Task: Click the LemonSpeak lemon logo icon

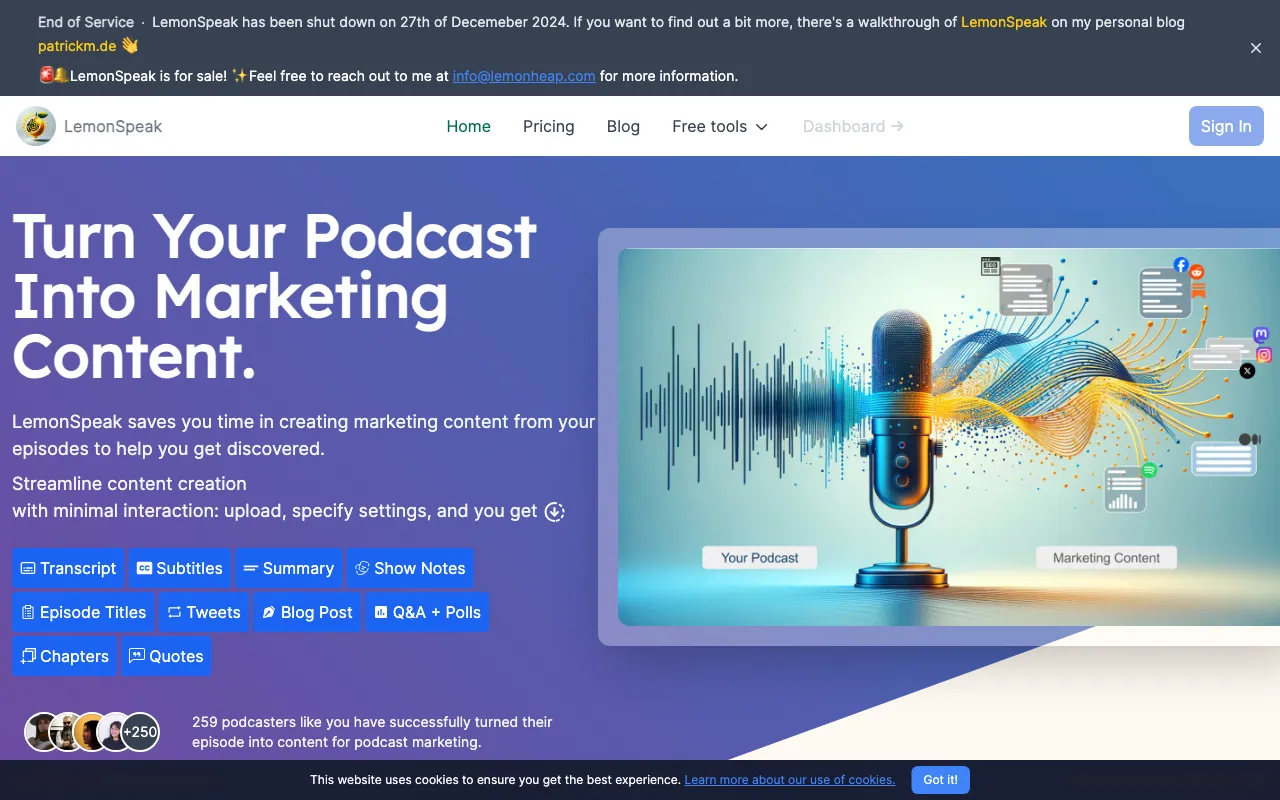Action: [x=36, y=126]
